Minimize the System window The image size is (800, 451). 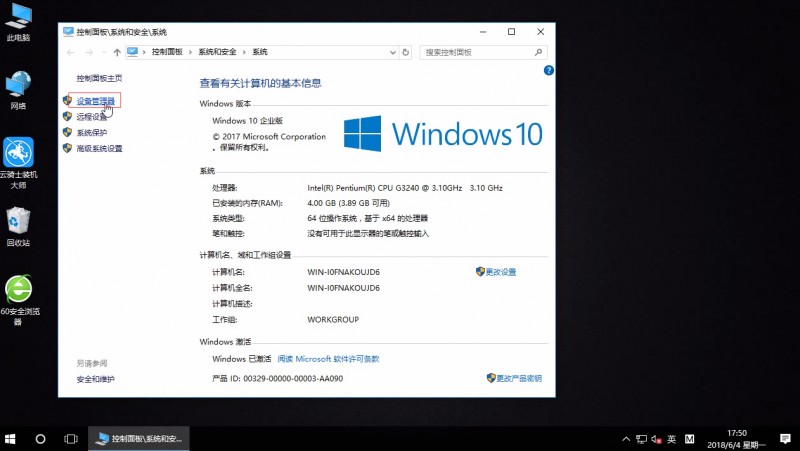(483, 32)
